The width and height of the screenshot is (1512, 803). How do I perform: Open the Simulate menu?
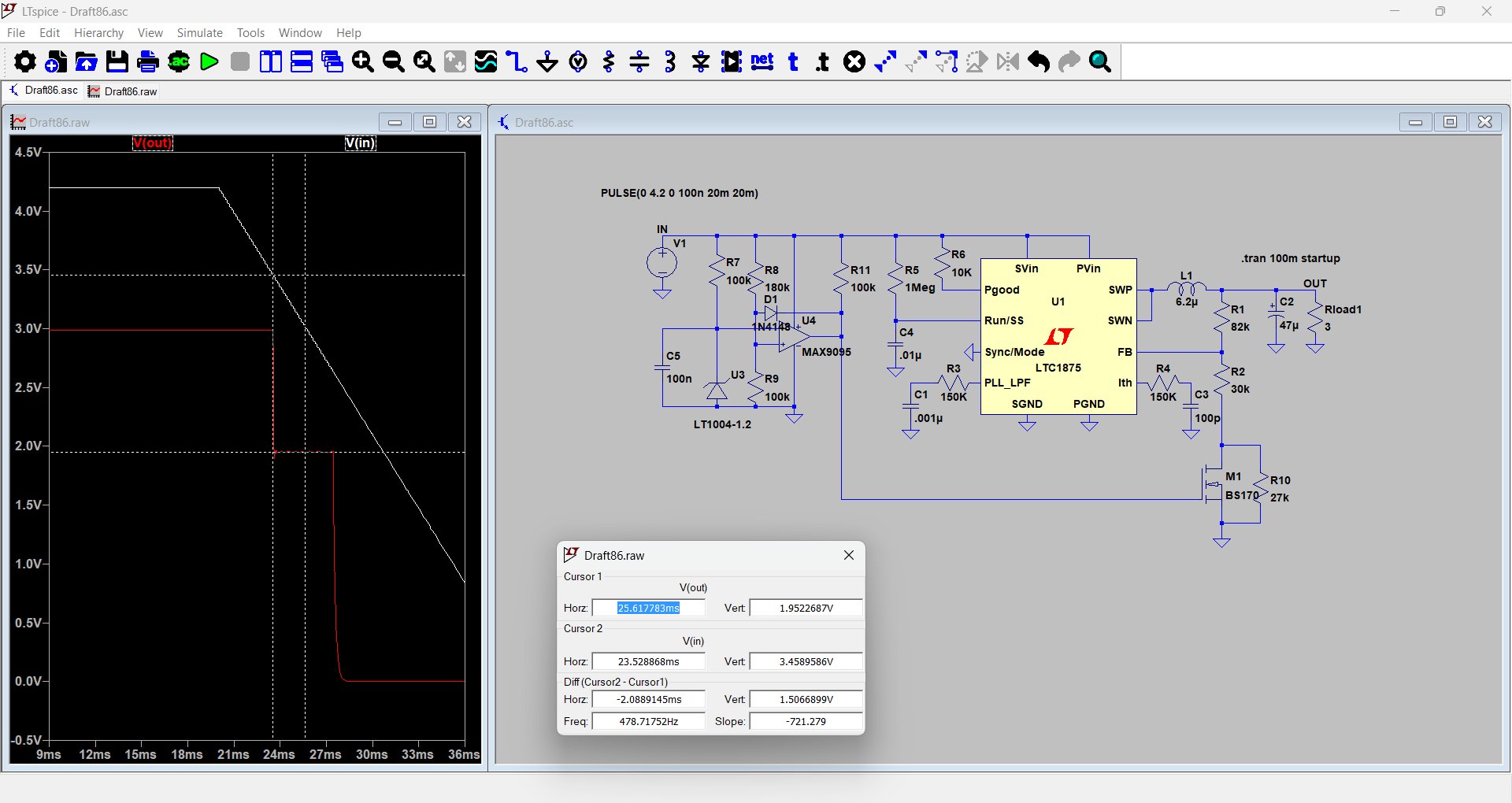(200, 33)
